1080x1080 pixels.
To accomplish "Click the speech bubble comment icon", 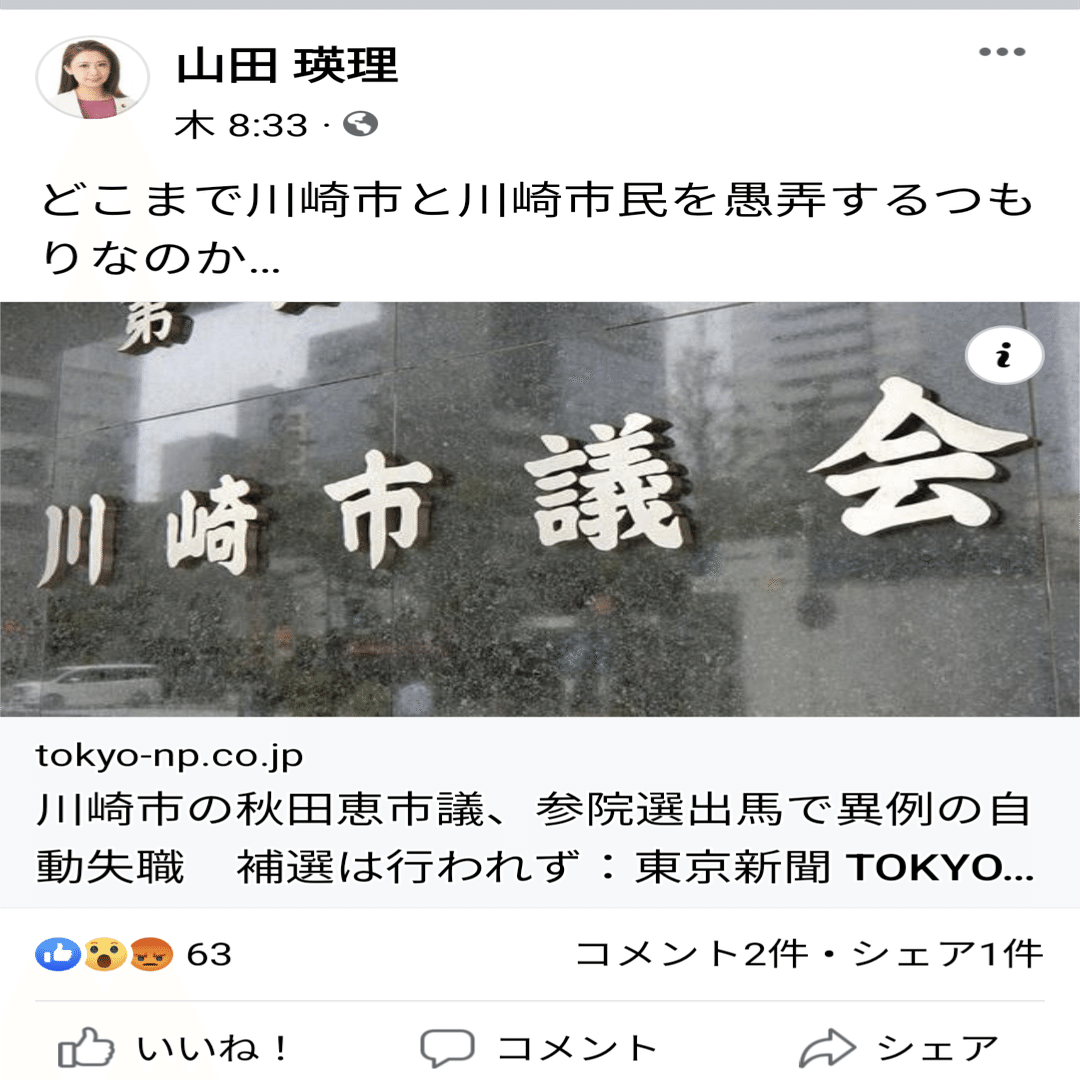I will (447, 1048).
